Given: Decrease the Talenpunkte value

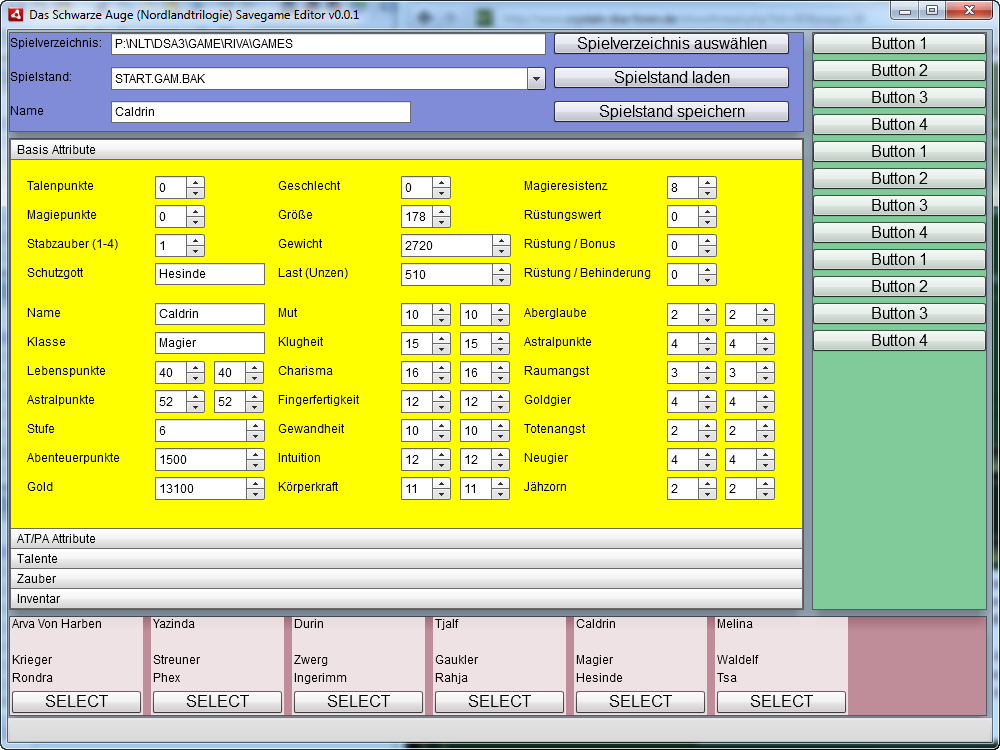Looking at the screenshot, I should pyautogui.click(x=196, y=193).
